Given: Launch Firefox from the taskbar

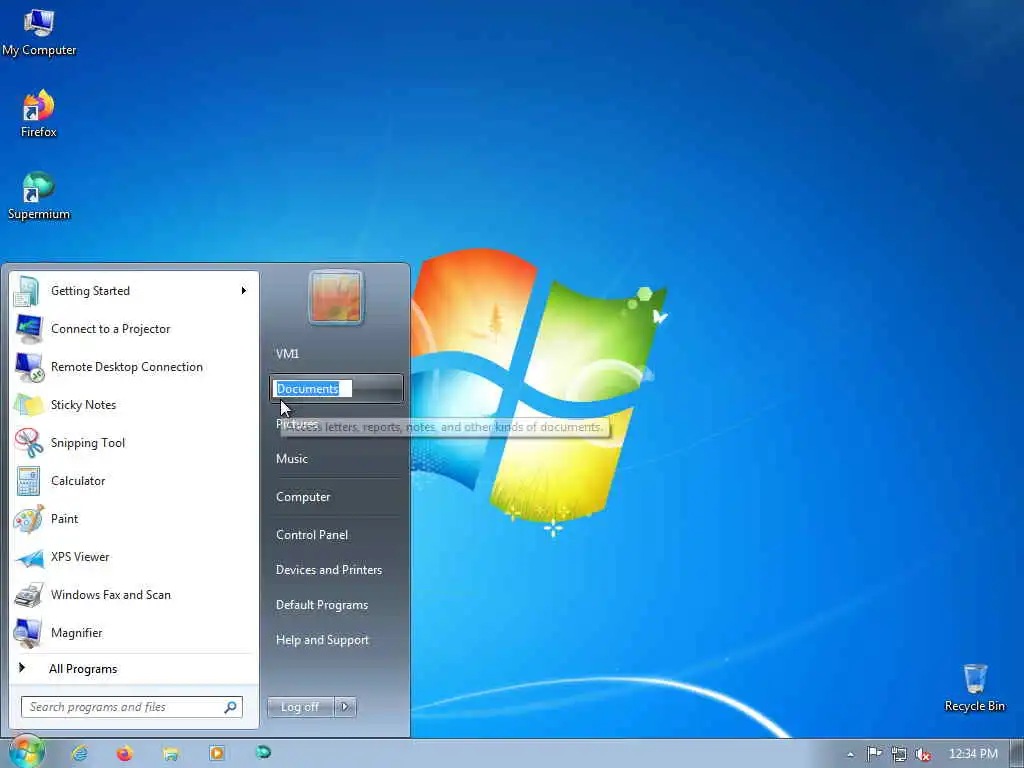Looking at the screenshot, I should tap(125, 754).
